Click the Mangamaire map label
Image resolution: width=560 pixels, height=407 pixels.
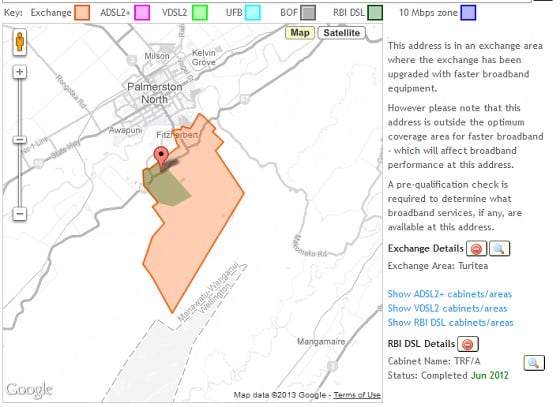coord(321,342)
